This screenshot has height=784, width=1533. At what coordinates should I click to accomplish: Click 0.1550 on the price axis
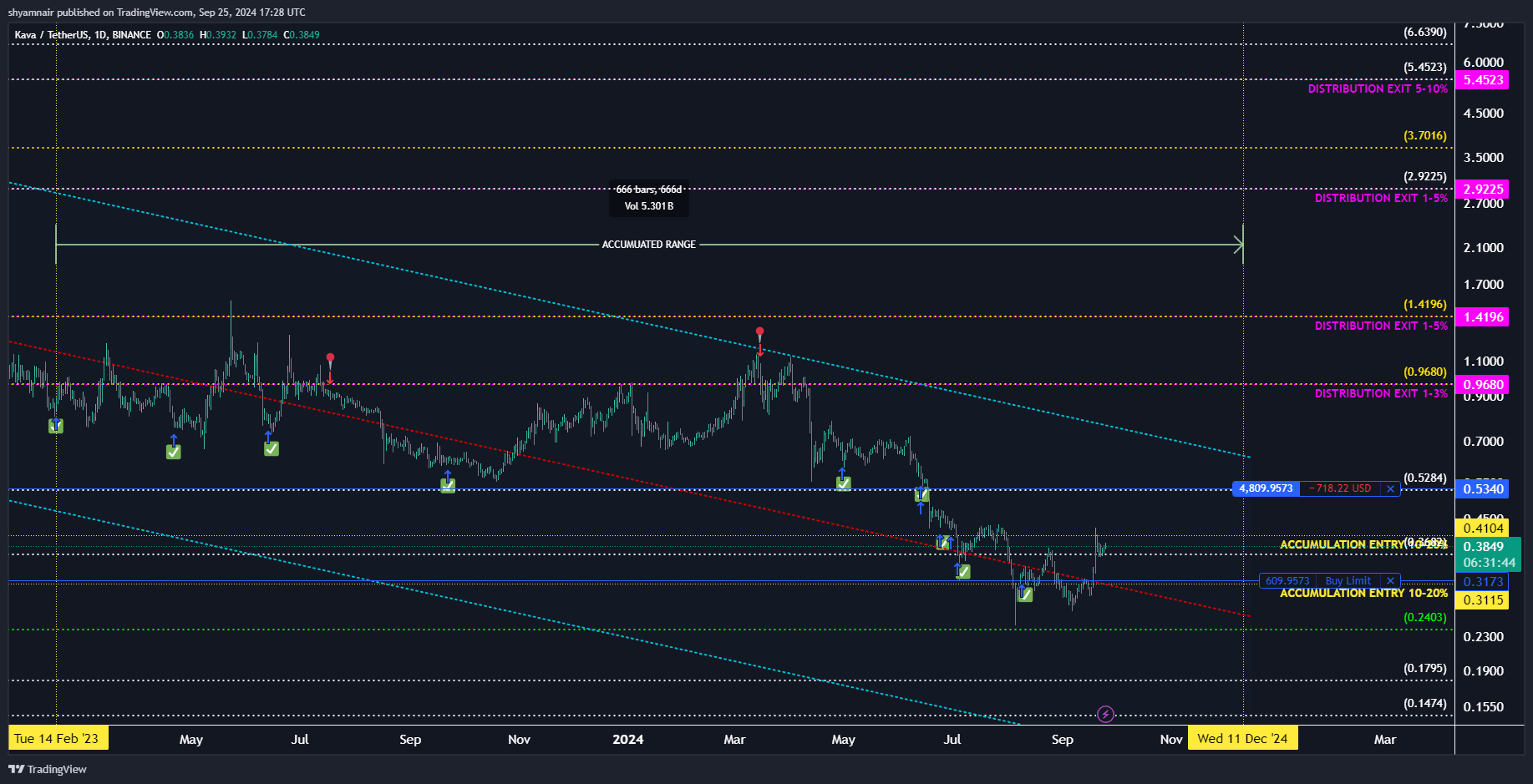pyautogui.click(x=1483, y=707)
